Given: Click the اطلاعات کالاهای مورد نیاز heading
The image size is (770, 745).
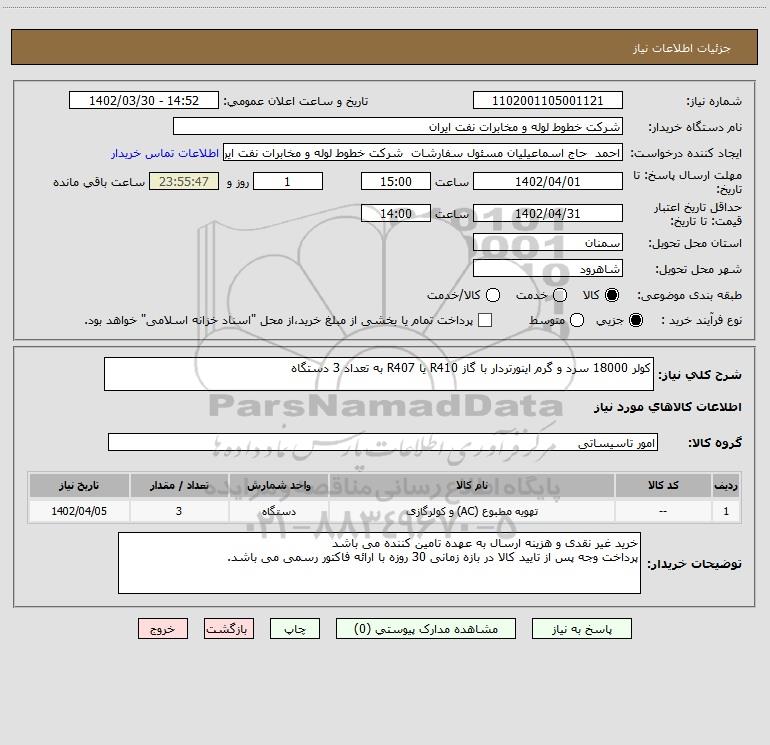Looking at the screenshot, I should [668, 407].
